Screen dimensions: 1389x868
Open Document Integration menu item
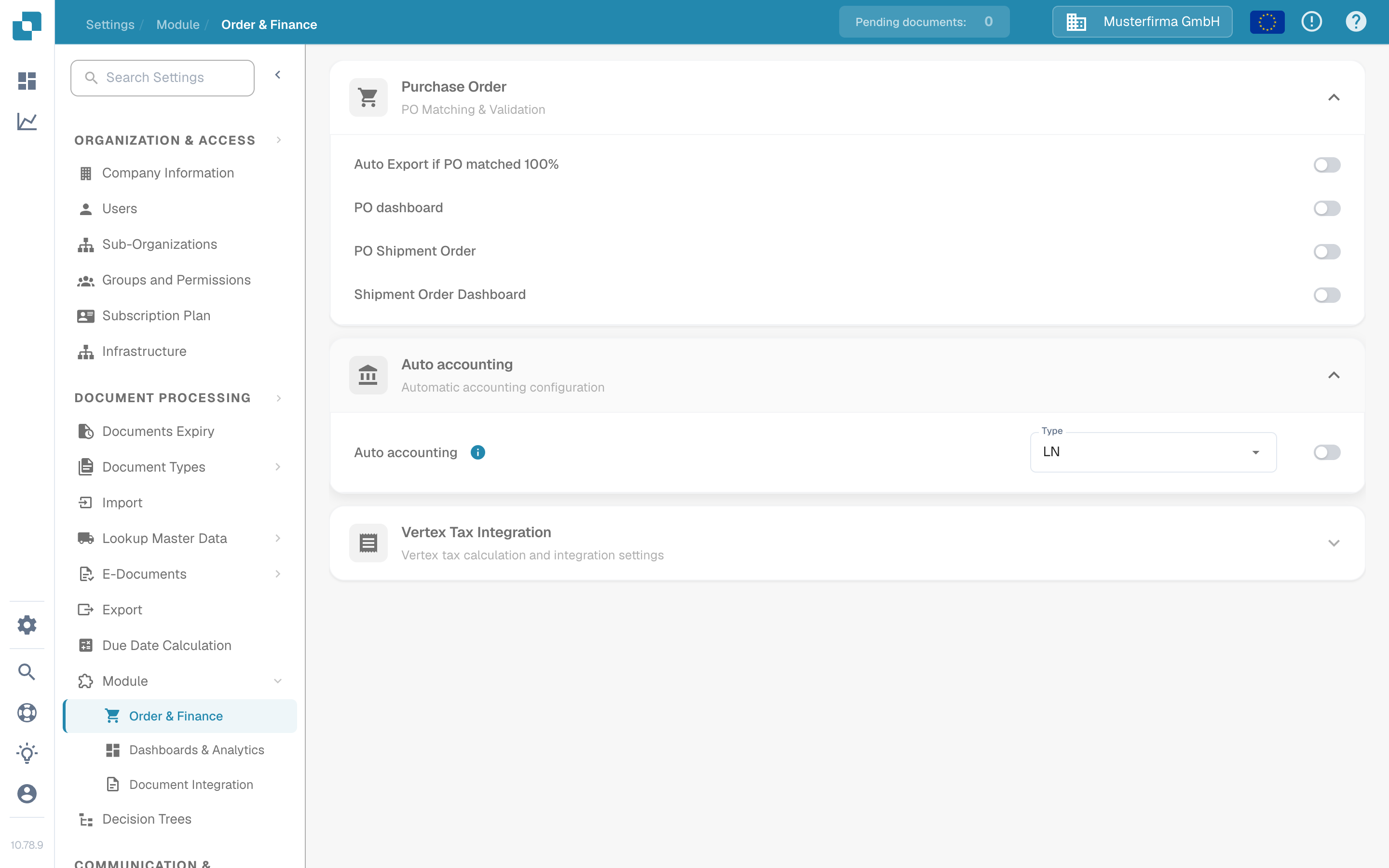[180, 785]
